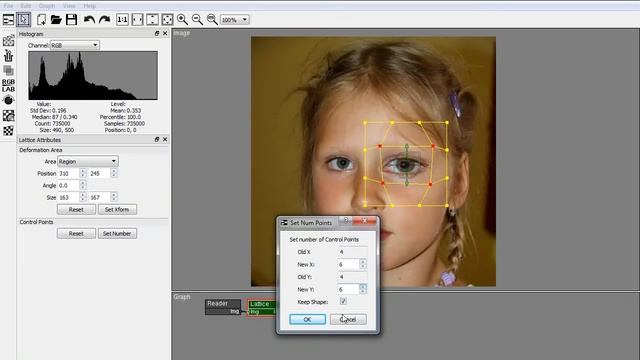Screen dimensions: 640x360
Task: Undo the last action
Action: (89, 20)
